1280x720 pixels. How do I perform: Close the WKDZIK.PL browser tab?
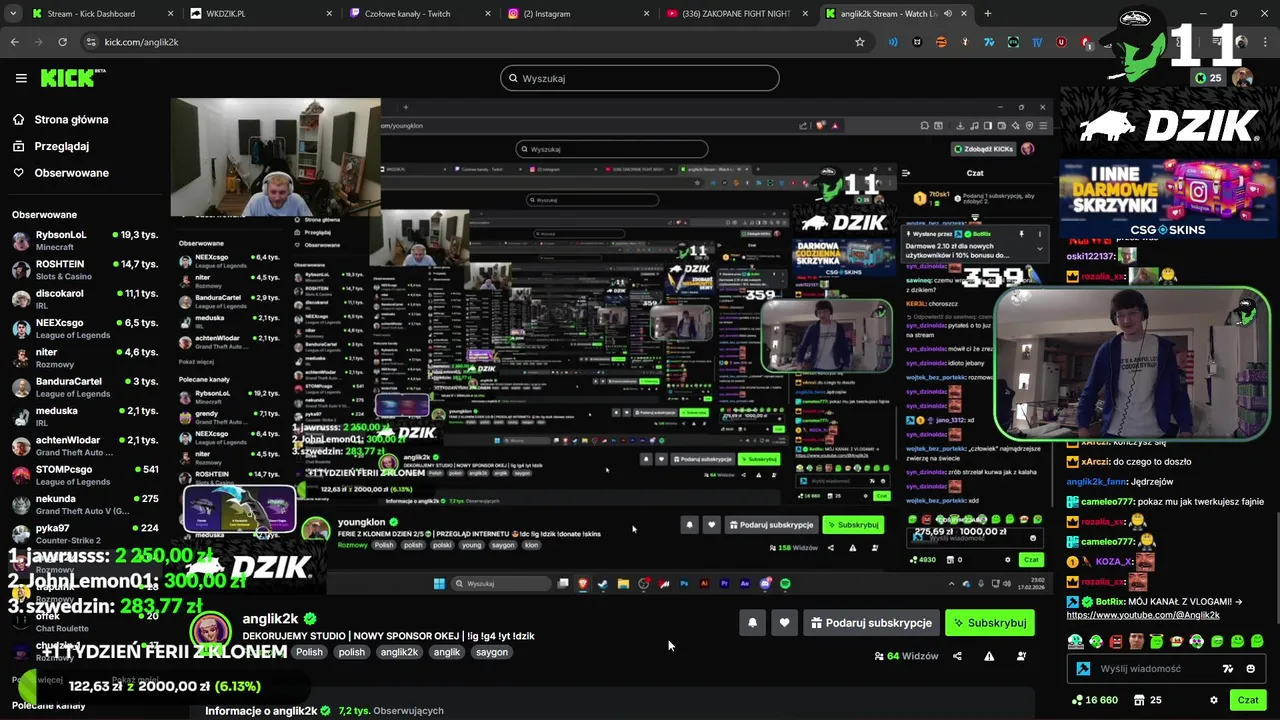click(330, 14)
